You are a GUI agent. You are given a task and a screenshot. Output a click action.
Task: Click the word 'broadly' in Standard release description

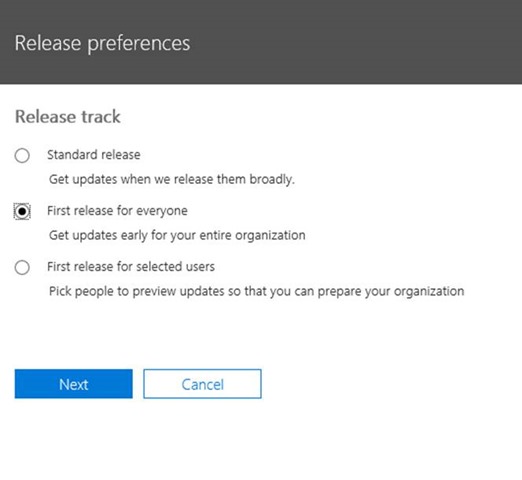(x=272, y=179)
